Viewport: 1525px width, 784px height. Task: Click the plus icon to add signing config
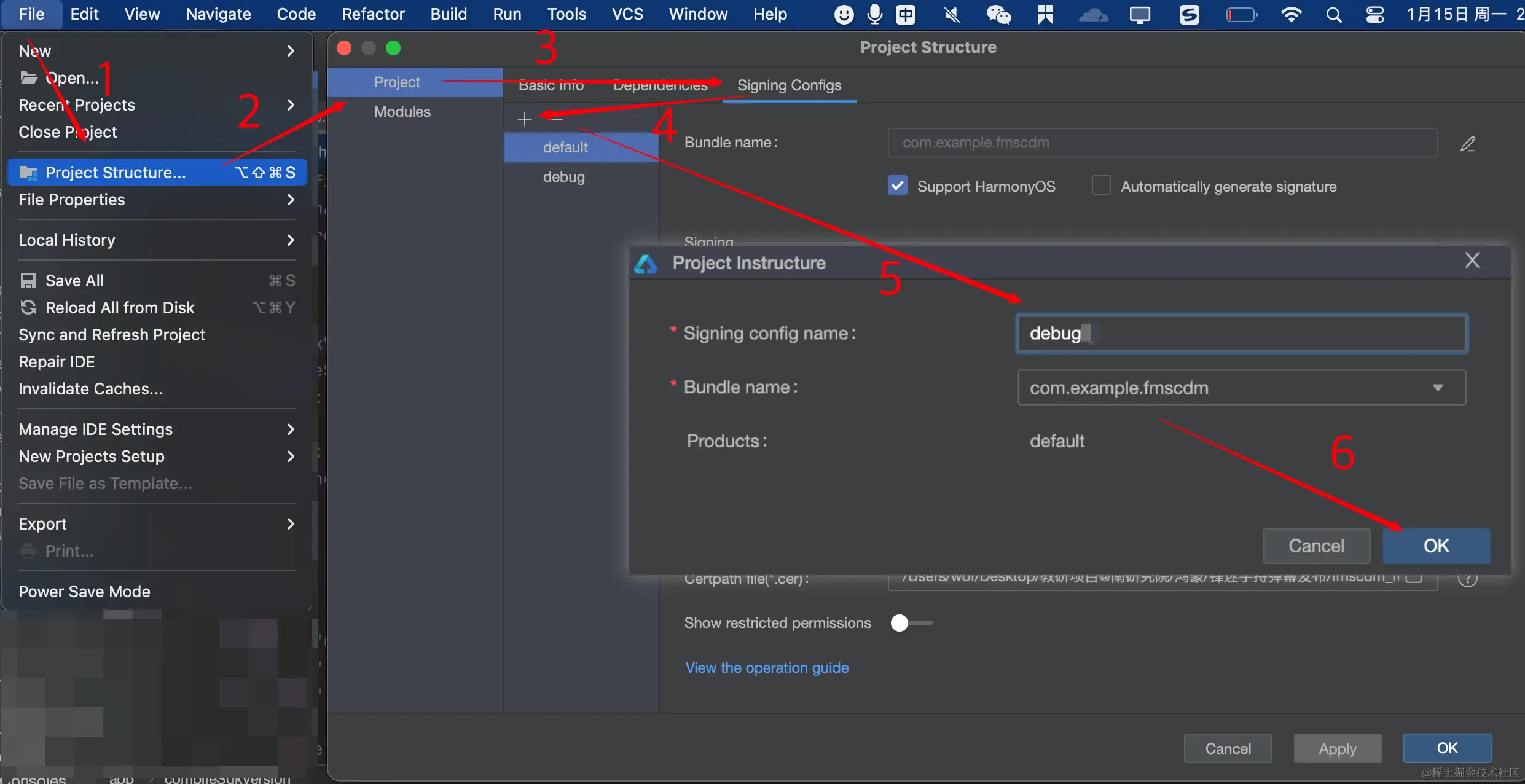click(524, 119)
